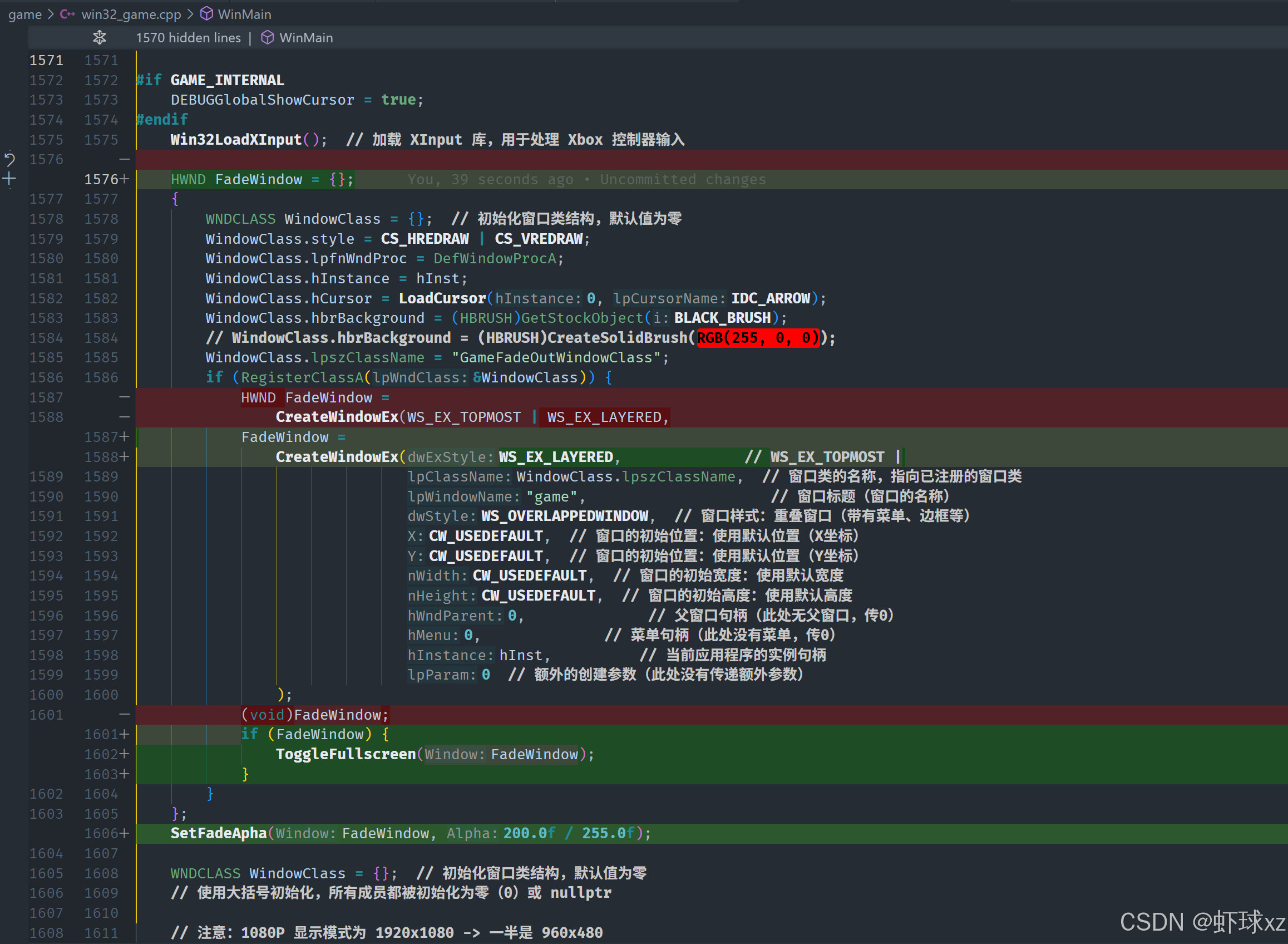Click the SetFadeApha function name
1288x944 pixels.
coord(218,833)
